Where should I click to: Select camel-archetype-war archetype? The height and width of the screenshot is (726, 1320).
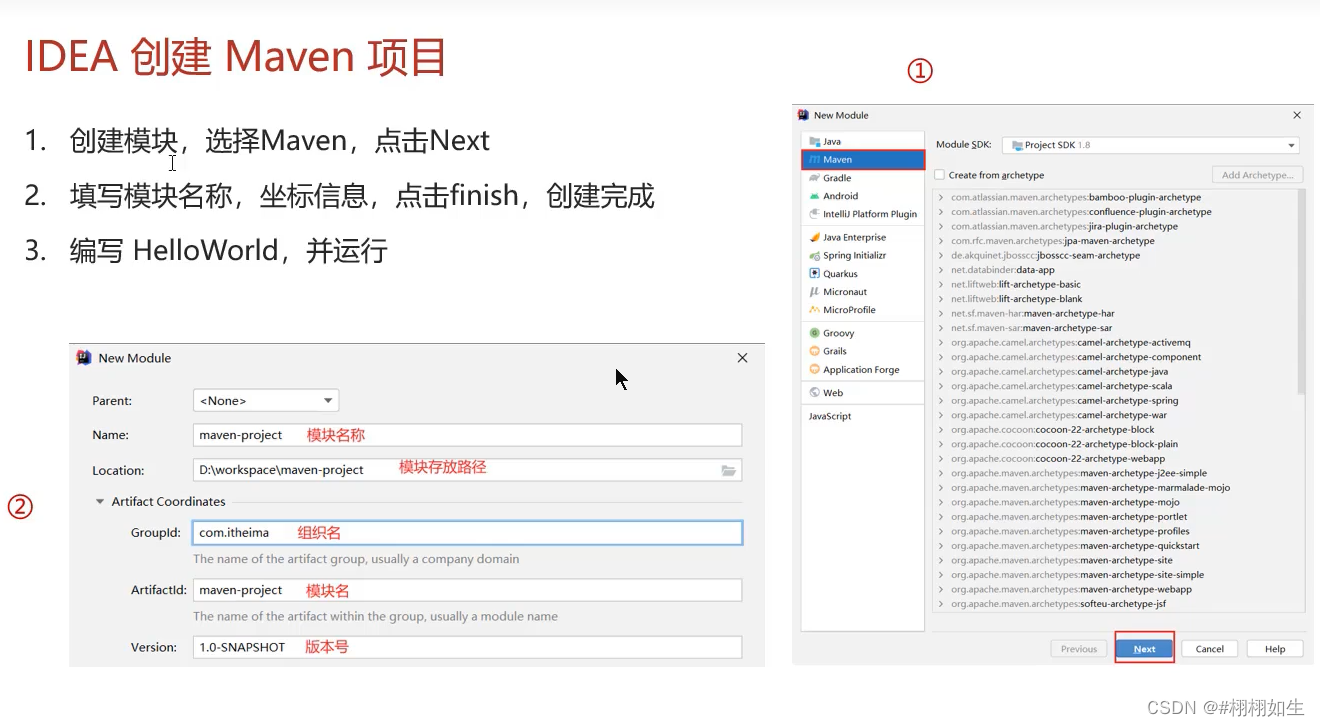click(x=1058, y=415)
